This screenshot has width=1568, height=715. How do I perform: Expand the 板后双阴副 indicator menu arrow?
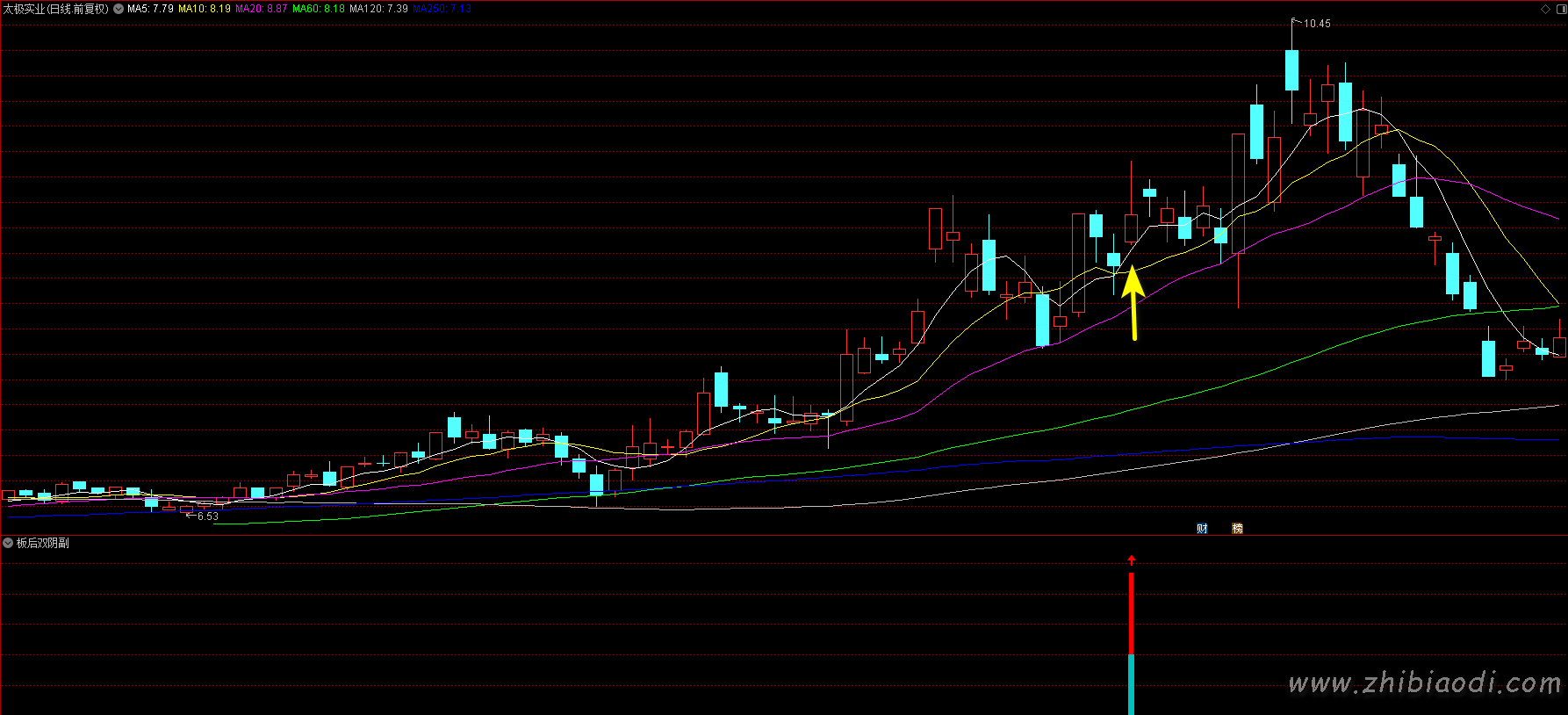8,543
